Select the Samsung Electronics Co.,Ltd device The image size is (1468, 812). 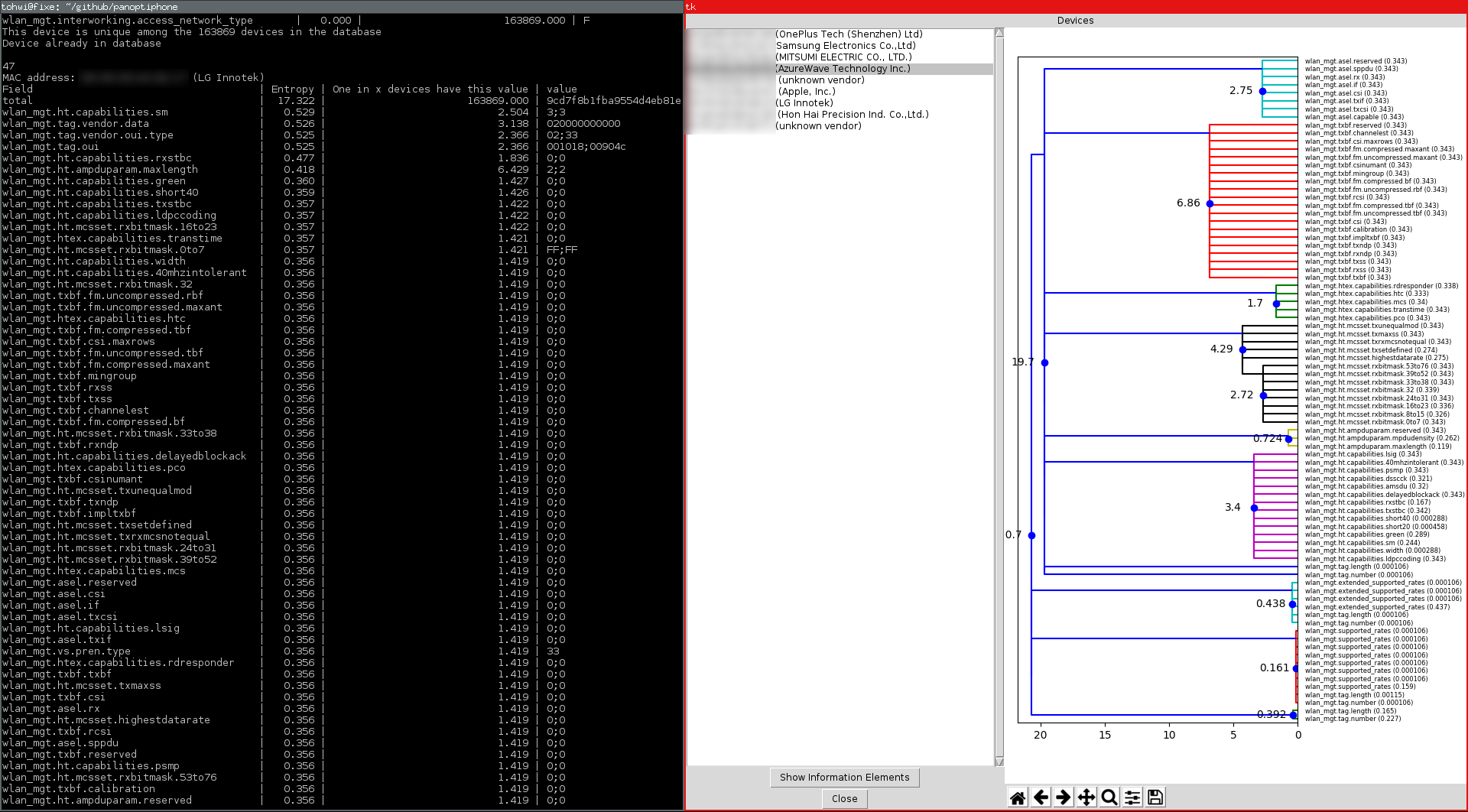pos(840,46)
